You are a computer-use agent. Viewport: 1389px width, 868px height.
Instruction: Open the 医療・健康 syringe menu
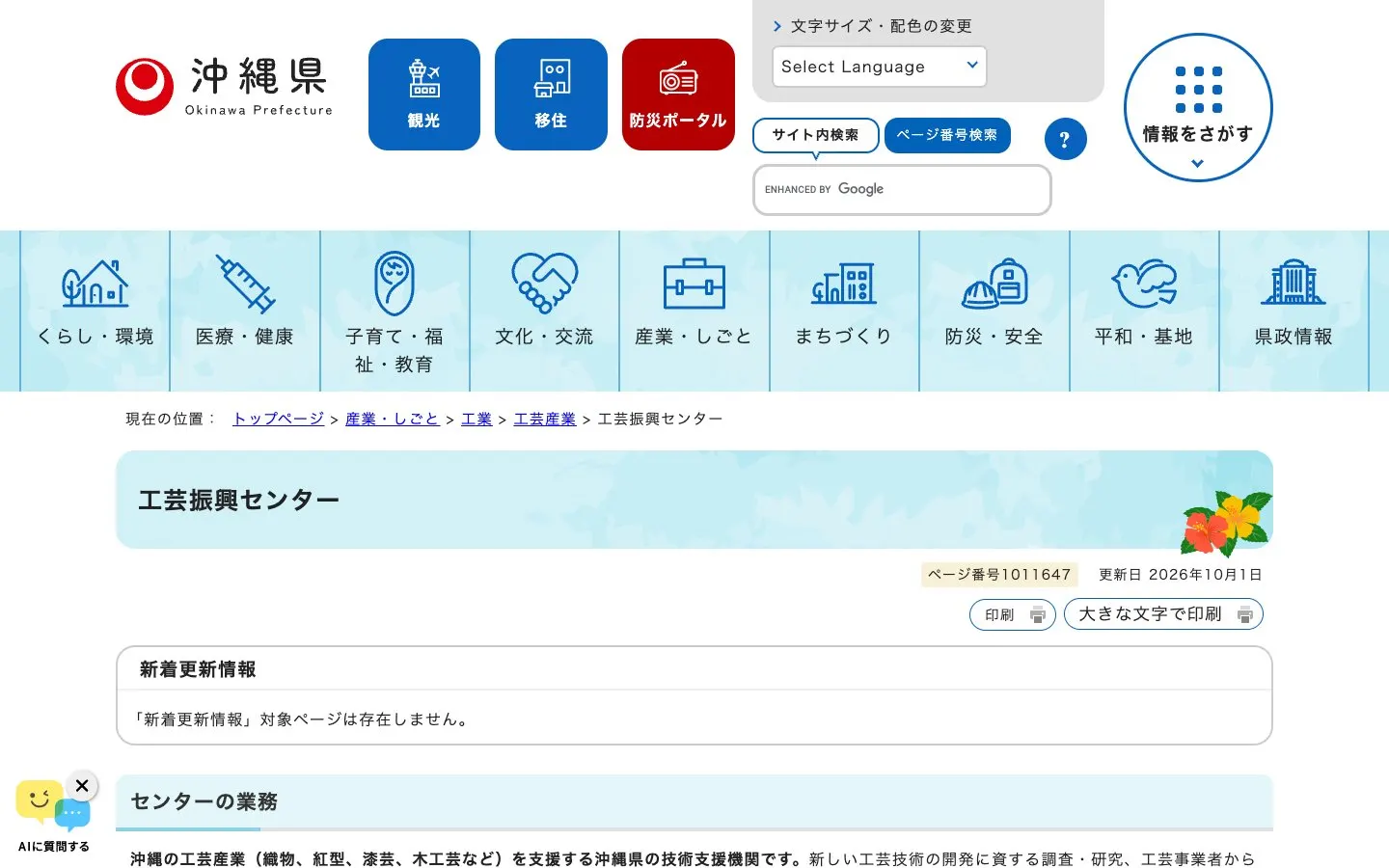point(245,311)
